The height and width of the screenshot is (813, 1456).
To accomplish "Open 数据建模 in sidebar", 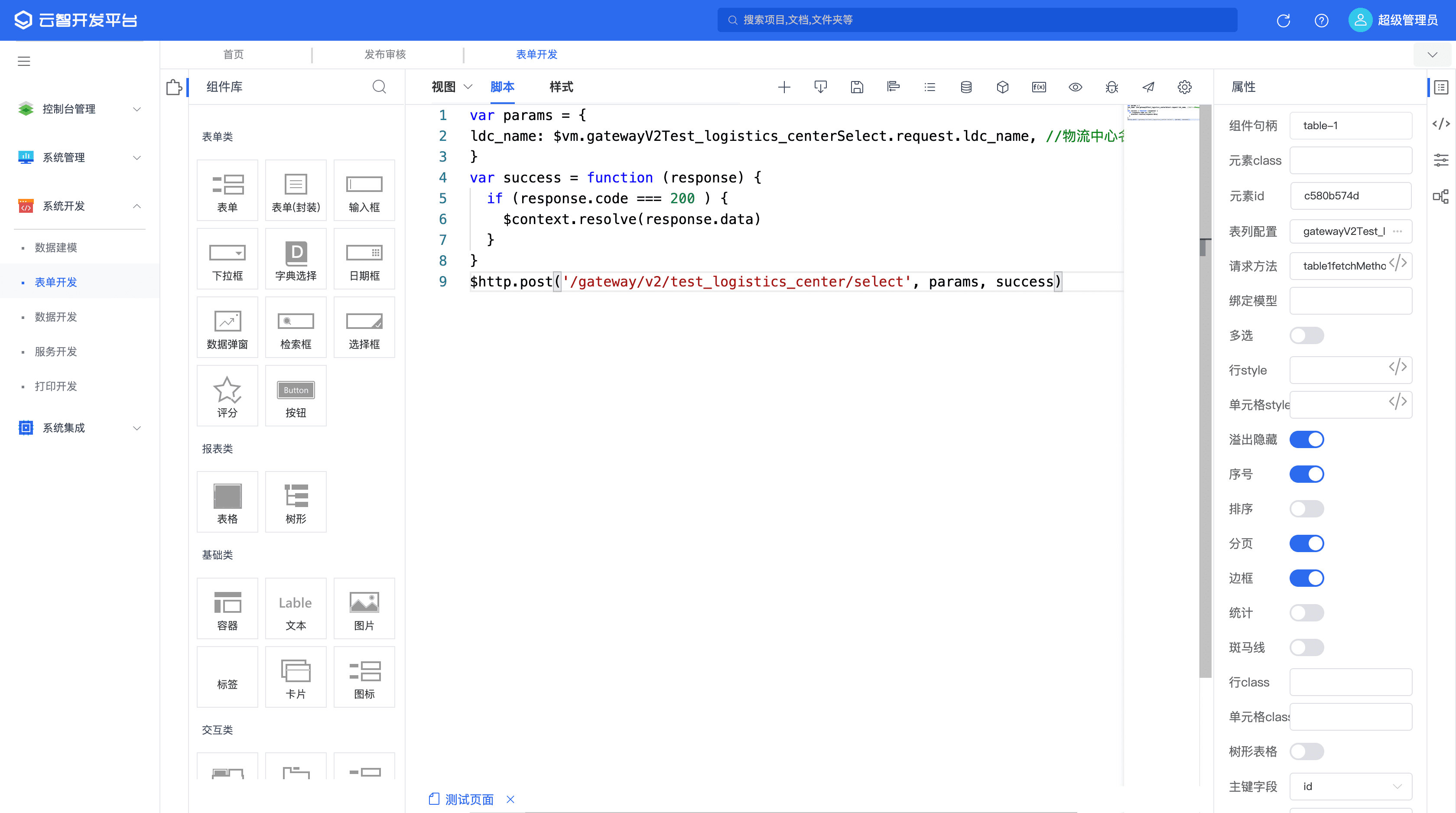I will (x=56, y=247).
